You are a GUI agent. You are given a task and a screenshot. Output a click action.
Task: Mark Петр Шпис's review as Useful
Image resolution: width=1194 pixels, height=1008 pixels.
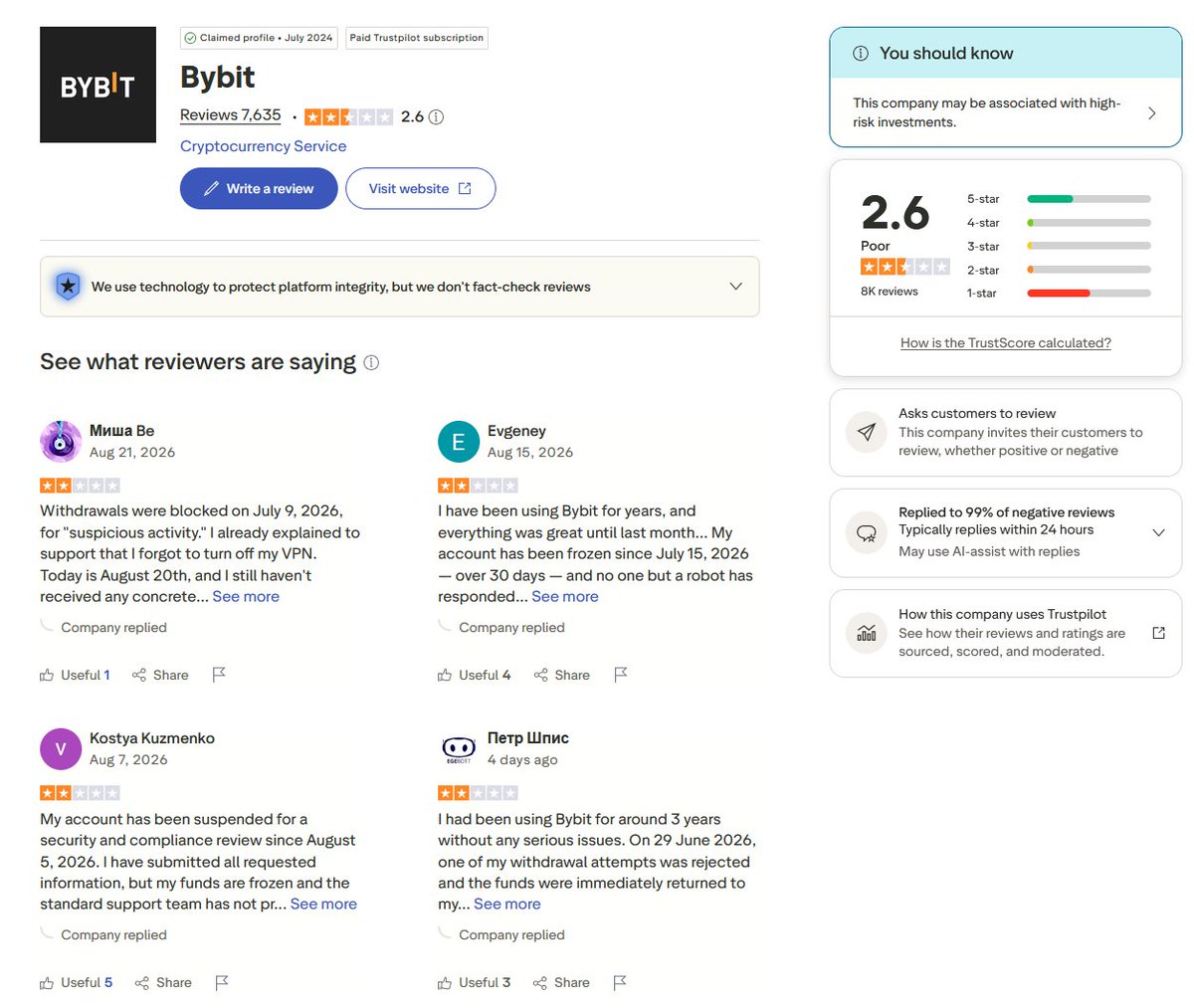(475, 982)
